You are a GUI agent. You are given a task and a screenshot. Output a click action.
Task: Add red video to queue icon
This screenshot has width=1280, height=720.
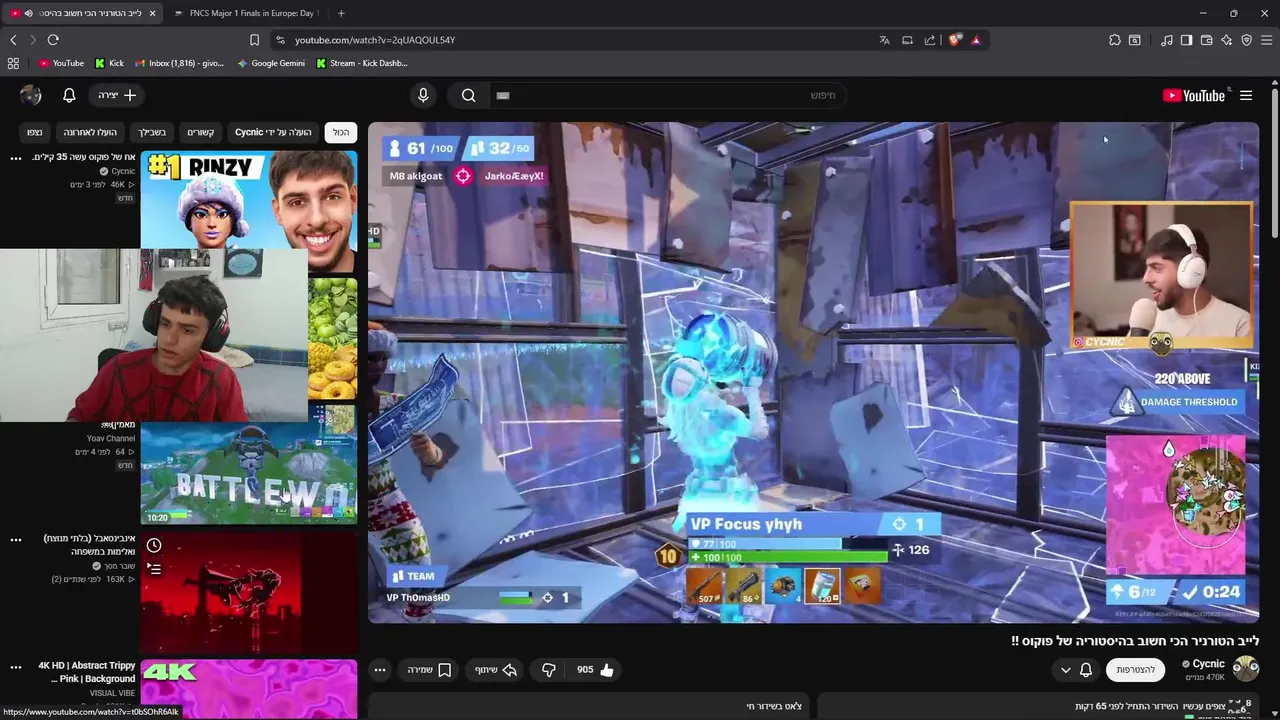coord(154,568)
